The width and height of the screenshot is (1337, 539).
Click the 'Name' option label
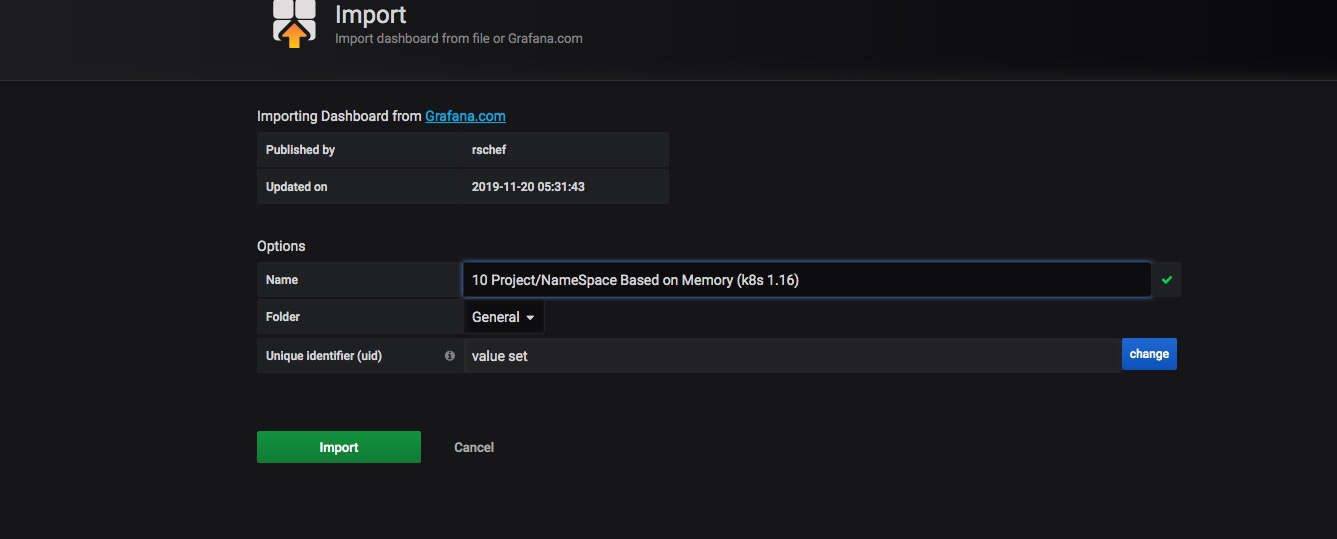282,280
